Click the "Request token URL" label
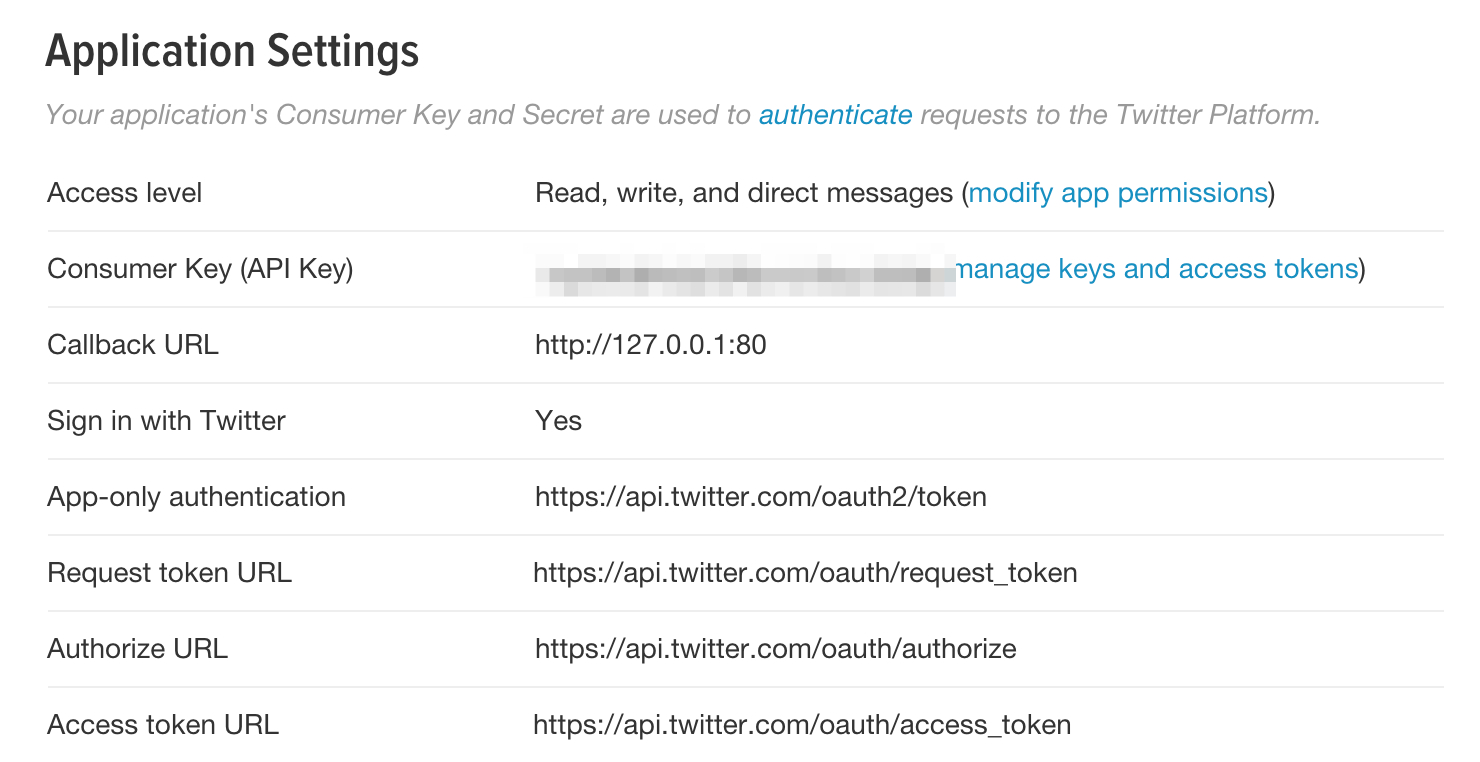This screenshot has height=762, width=1480. point(169,573)
